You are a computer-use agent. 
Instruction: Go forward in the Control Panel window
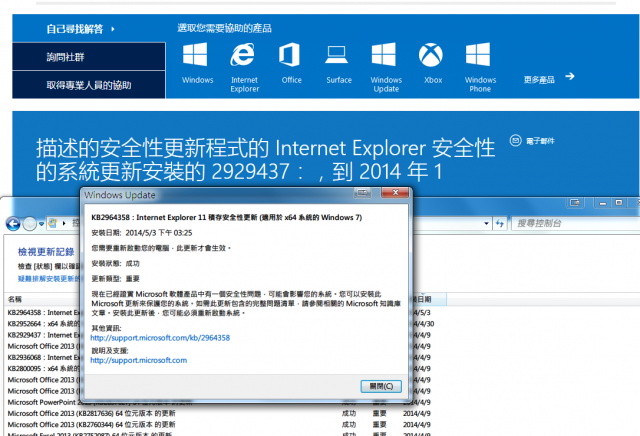pos(29,223)
